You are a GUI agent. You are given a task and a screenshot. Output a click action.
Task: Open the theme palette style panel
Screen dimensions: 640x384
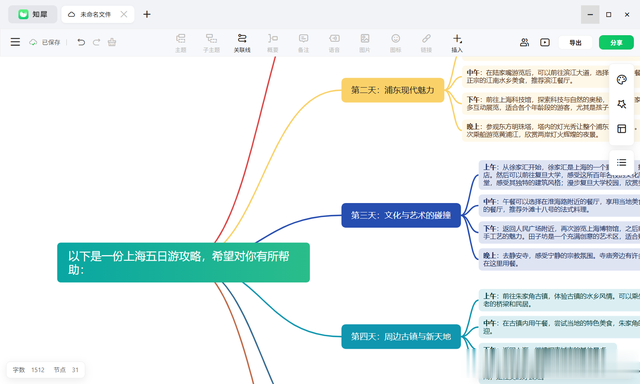622,80
